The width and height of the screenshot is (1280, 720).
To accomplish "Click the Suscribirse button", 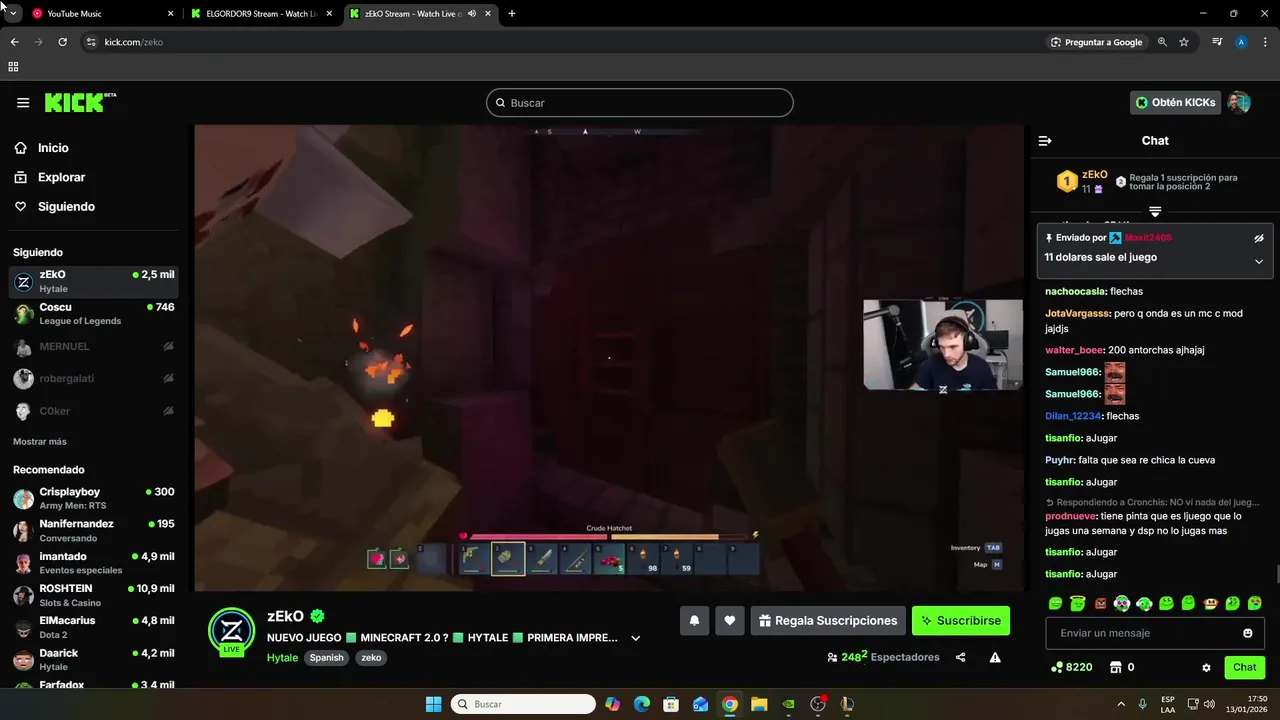I will click(x=961, y=621).
